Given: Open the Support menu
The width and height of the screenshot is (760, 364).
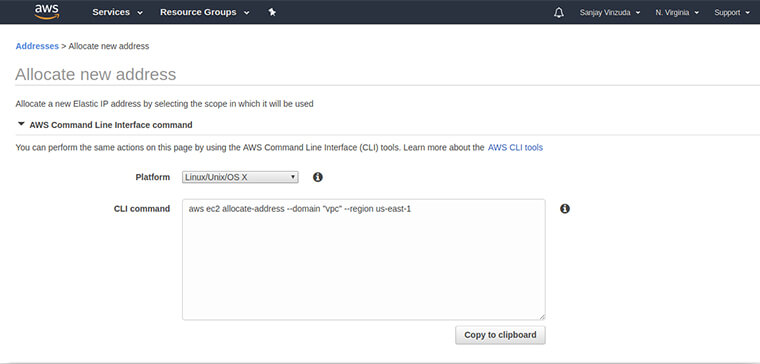Looking at the screenshot, I should (732, 13).
